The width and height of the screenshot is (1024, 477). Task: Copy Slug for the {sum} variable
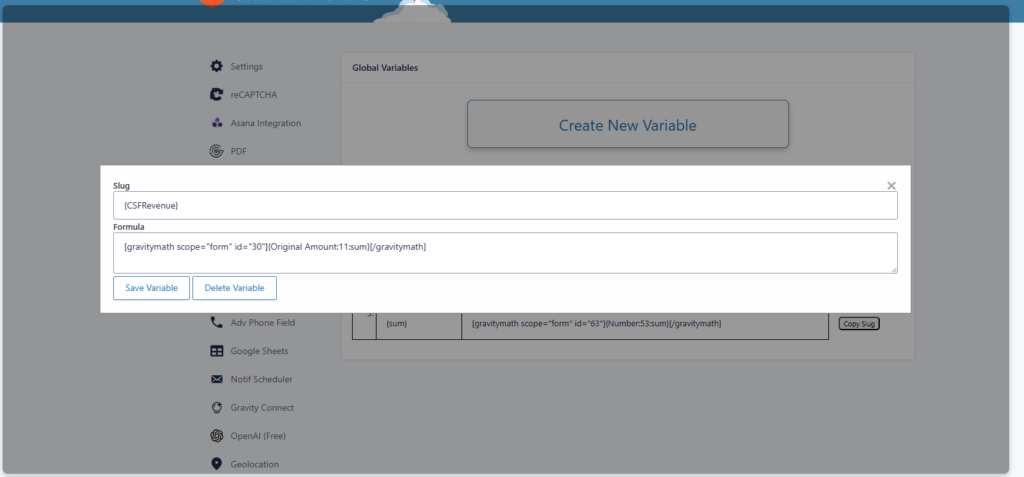(x=858, y=324)
